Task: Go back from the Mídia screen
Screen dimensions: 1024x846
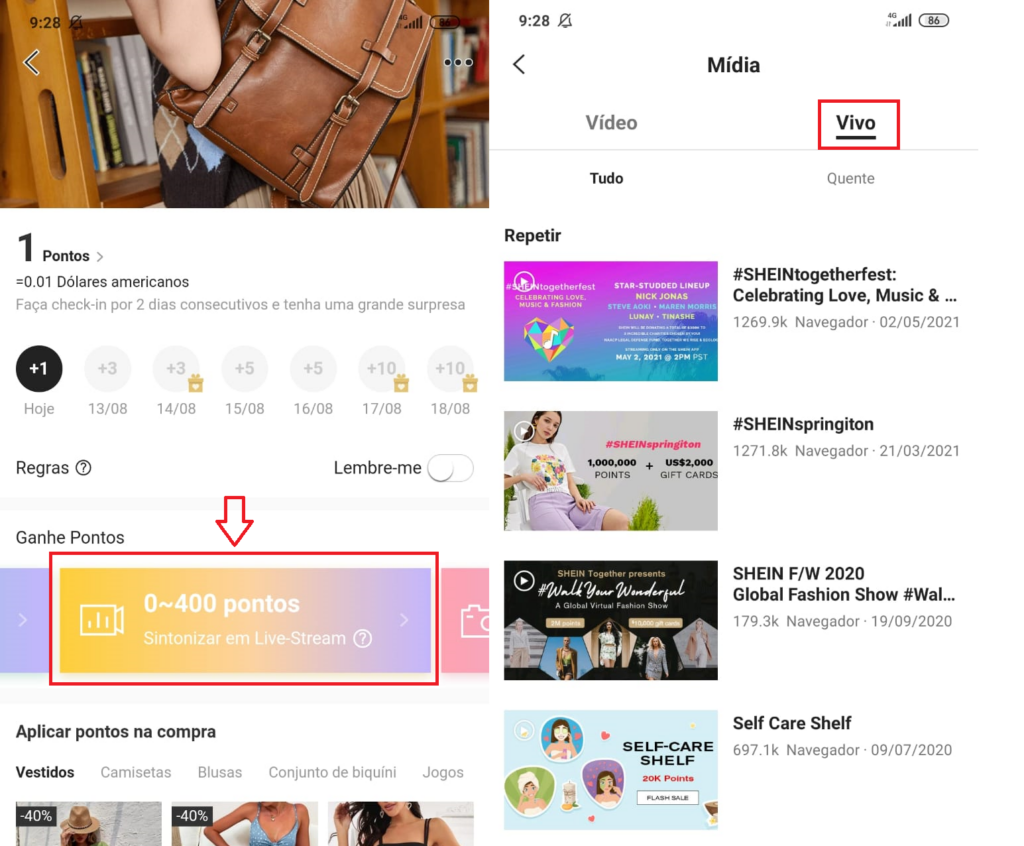Action: click(519, 64)
